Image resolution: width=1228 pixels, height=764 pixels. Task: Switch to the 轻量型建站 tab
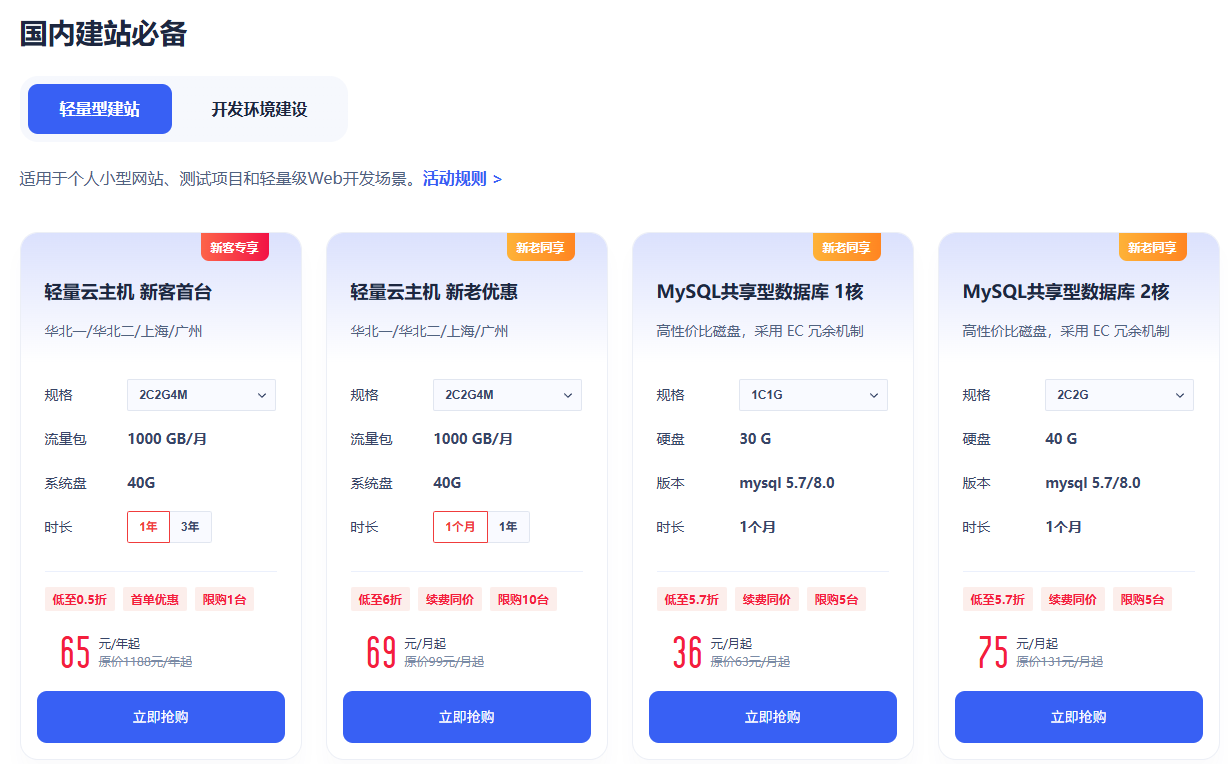pyautogui.click(x=100, y=109)
